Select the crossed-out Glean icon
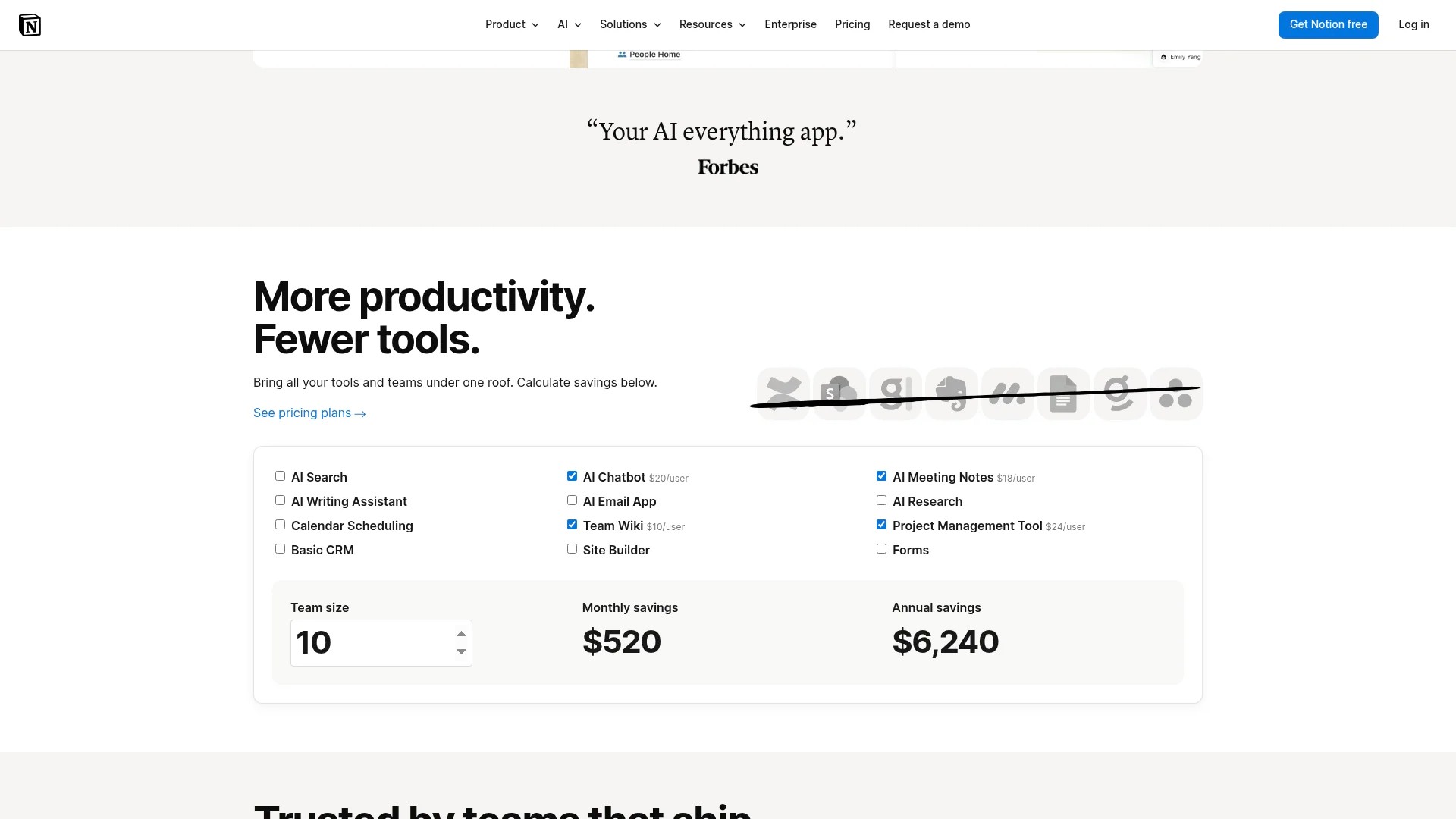Image resolution: width=1456 pixels, height=819 pixels. (x=895, y=394)
